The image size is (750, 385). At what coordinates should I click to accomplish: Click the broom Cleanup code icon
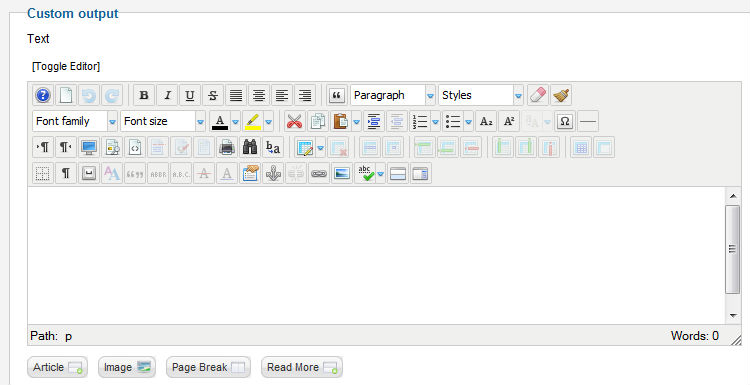561,95
